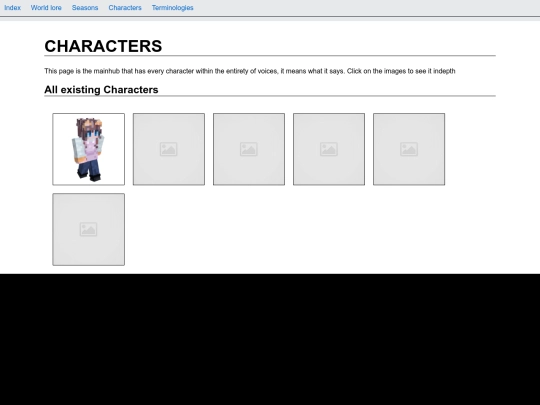
Task: Click the All existing Characters heading
Action: (101, 90)
